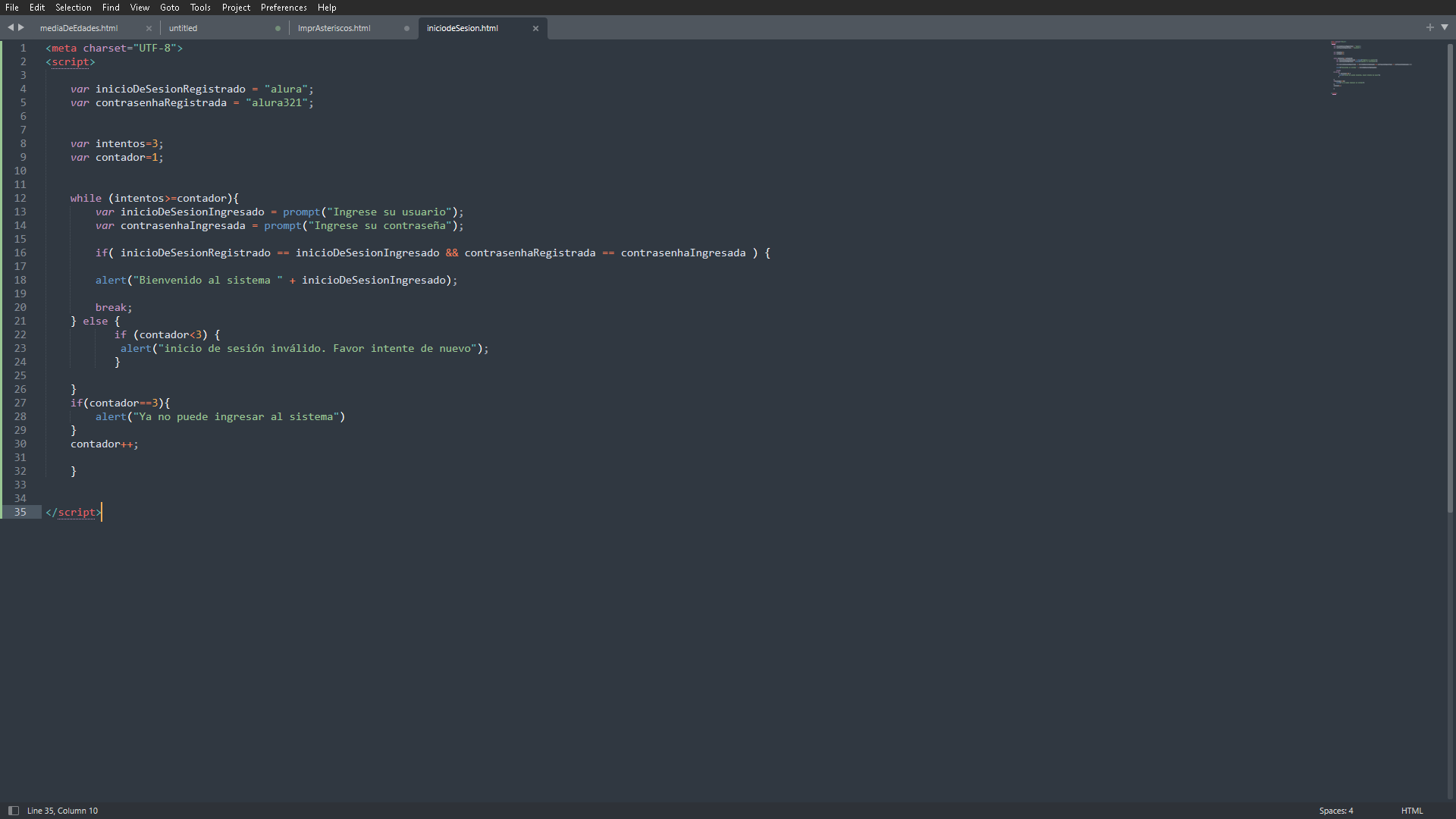Screen dimensions: 1456x819
Task: Click "inicio de sesión inválido" alert string
Action: coord(318,348)
